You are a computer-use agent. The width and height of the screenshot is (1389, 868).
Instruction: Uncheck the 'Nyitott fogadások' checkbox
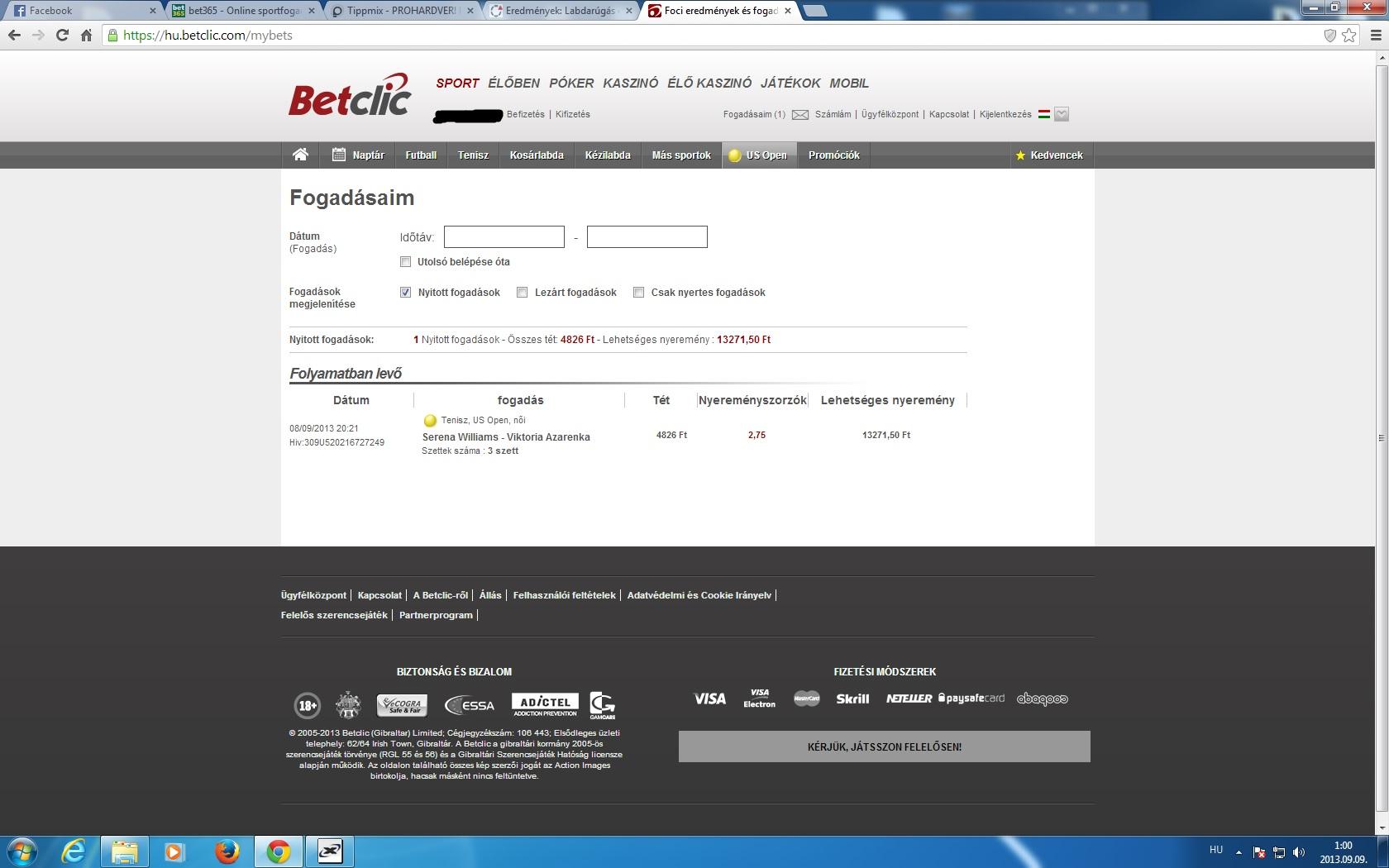coord(405,293)
